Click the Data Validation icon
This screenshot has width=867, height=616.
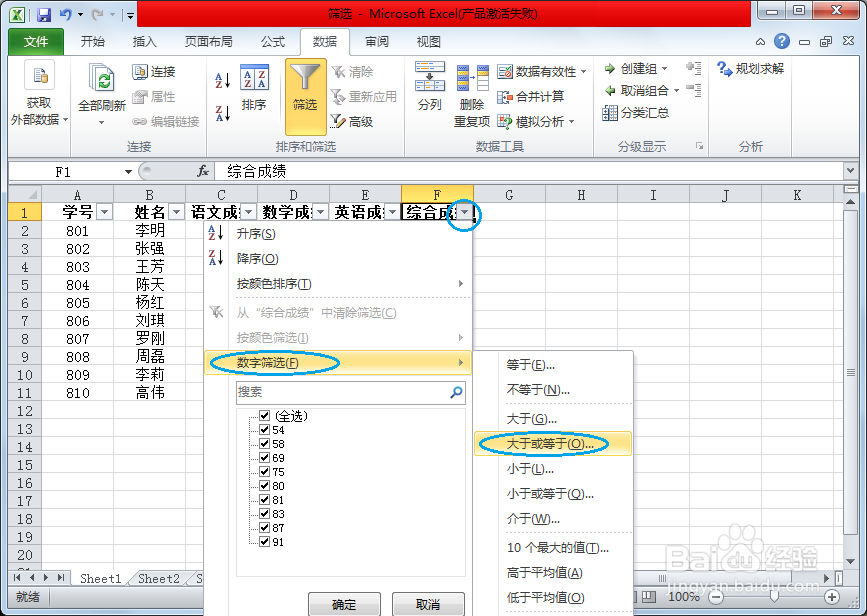pos(505,71)
